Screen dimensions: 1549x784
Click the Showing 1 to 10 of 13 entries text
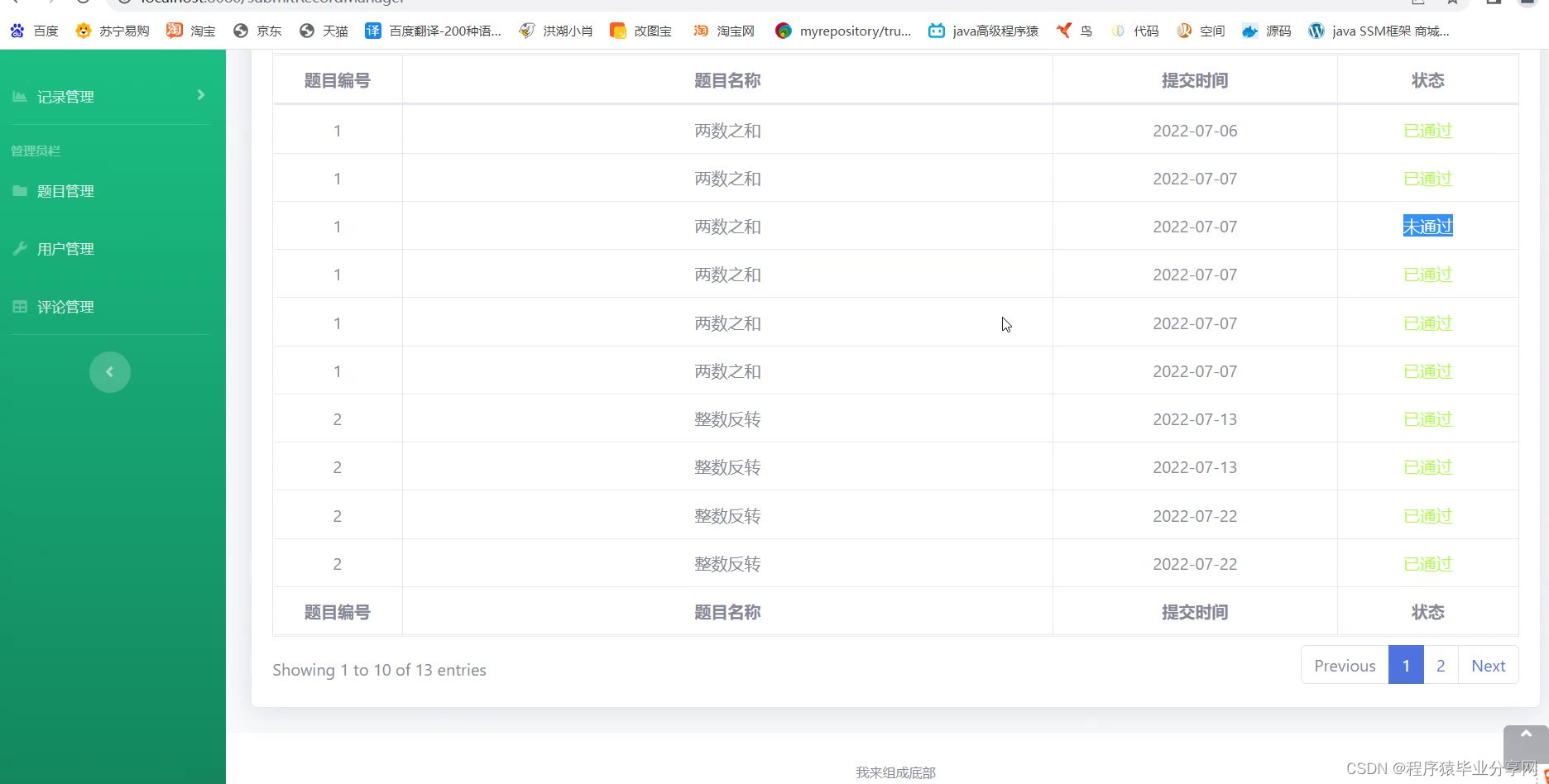379,670
